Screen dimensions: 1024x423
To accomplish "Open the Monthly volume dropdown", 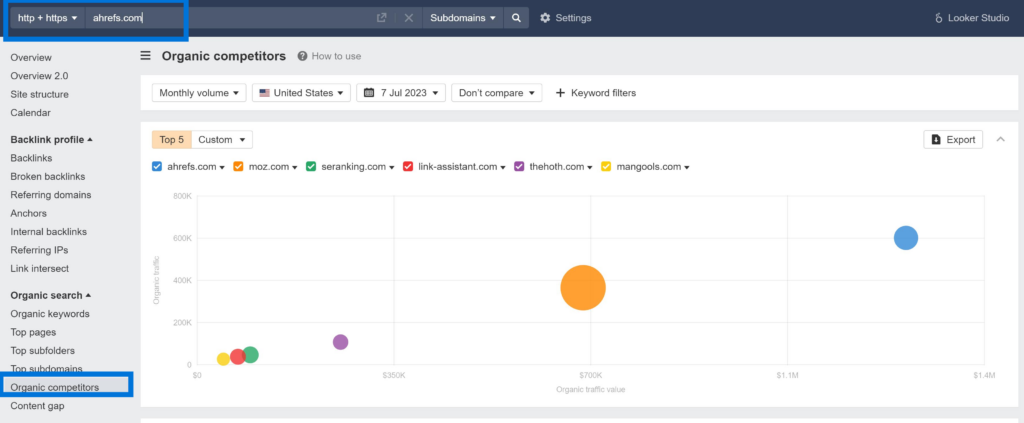I will [199, 93].
